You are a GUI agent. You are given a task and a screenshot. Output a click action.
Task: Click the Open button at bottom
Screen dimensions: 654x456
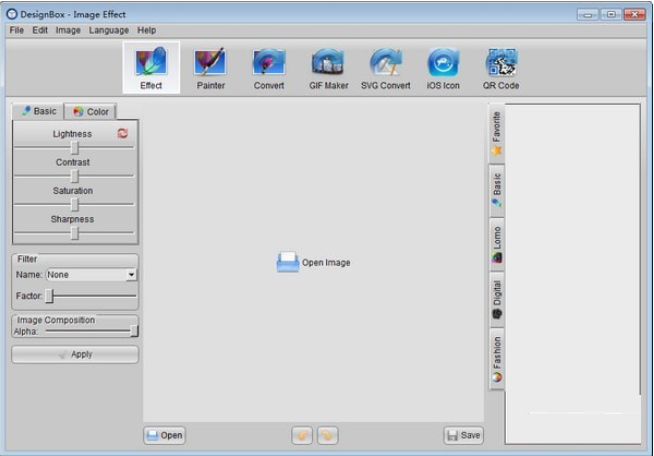(165, 436)
